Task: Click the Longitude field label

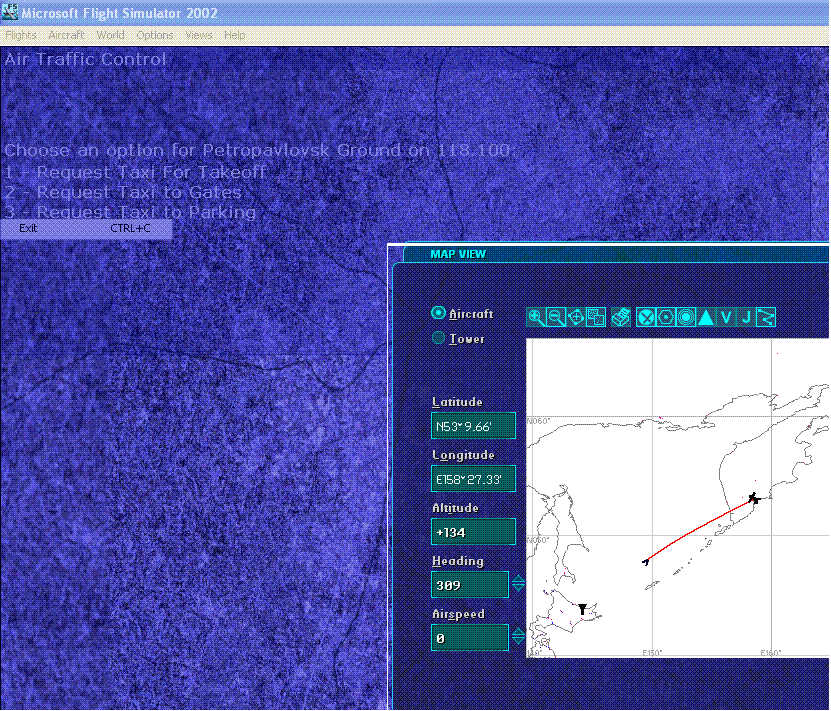Action: [463, 455]
